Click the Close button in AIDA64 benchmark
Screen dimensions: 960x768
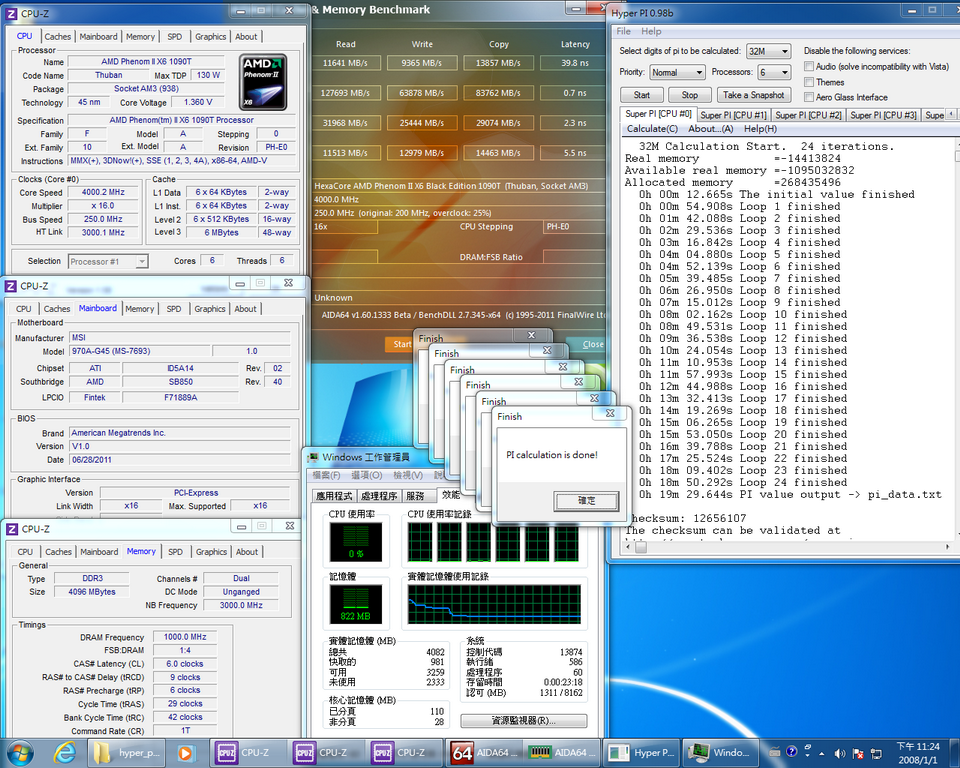pyautogui.click(x=591, y=344)
